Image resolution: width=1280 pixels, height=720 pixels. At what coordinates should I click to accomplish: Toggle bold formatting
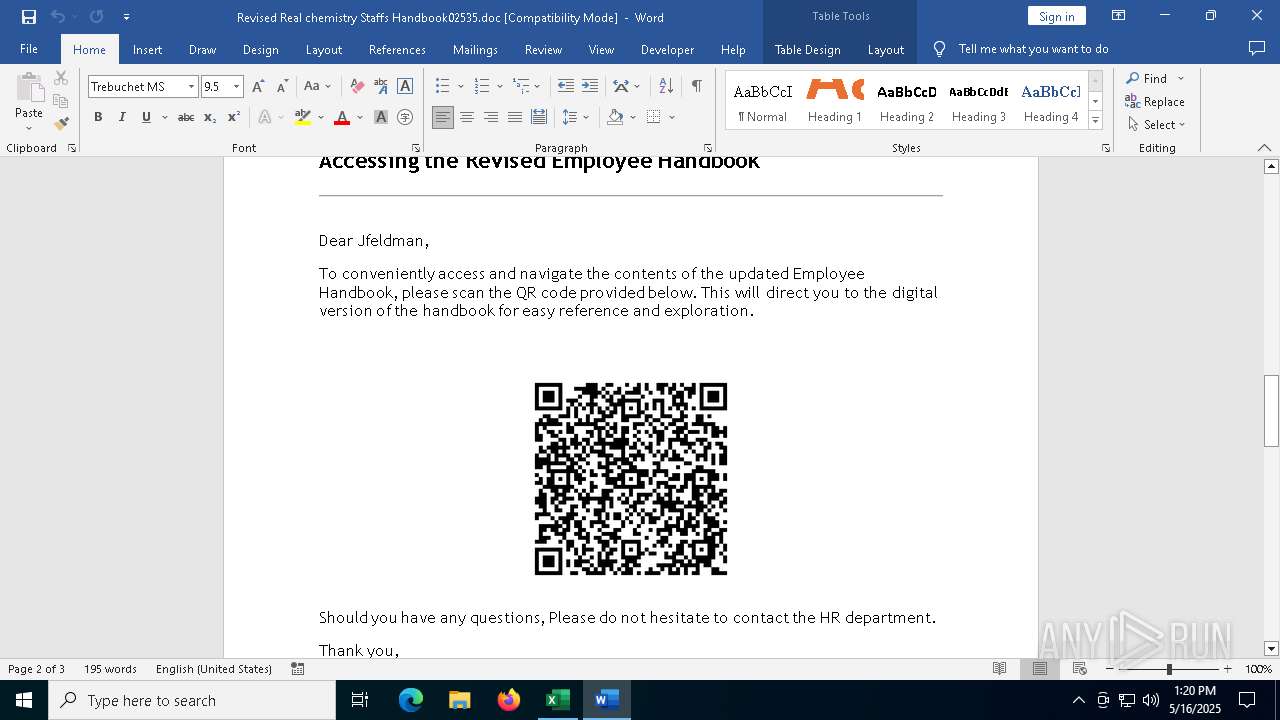[x=98, y=117]
